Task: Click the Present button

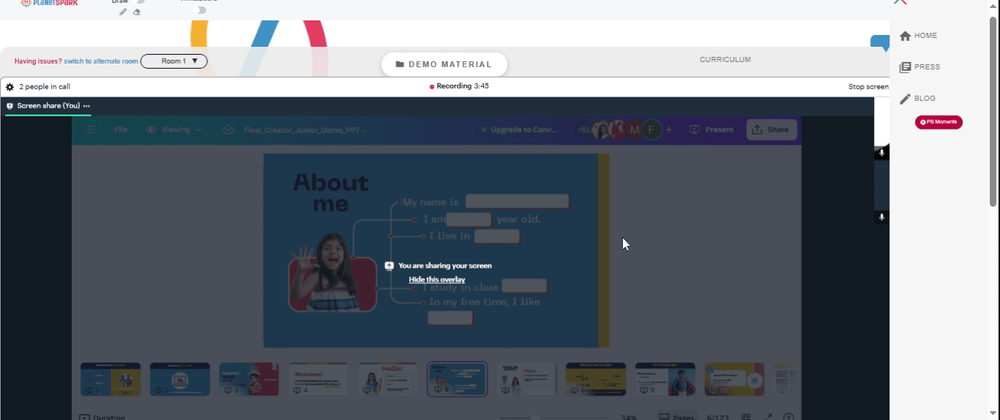Action: 711,129
